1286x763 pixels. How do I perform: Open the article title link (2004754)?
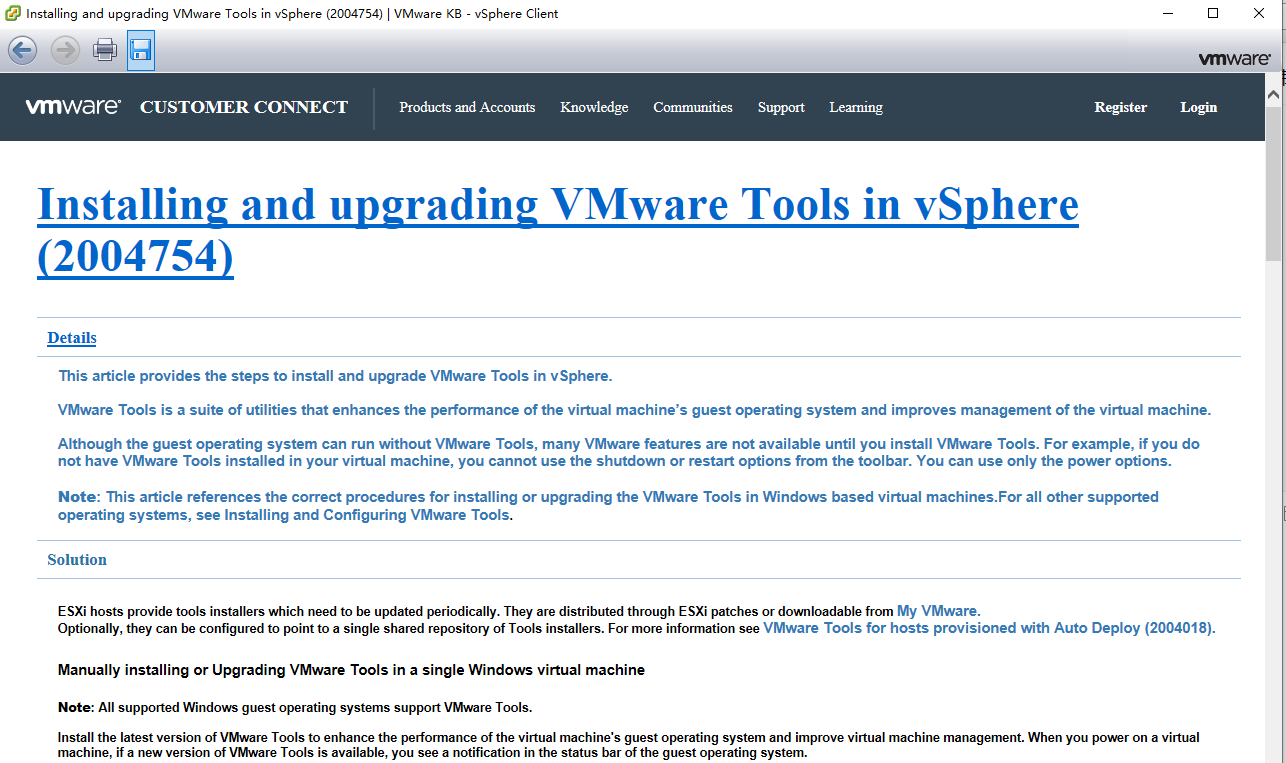[x=558, y=230]
